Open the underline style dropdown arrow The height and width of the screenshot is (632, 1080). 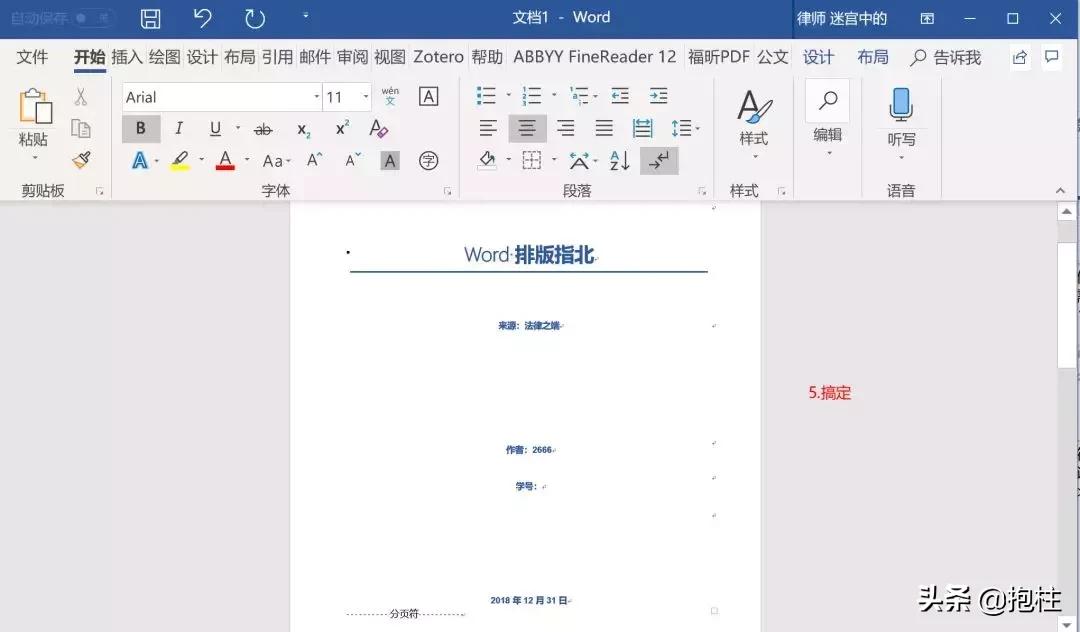(238, 128)
